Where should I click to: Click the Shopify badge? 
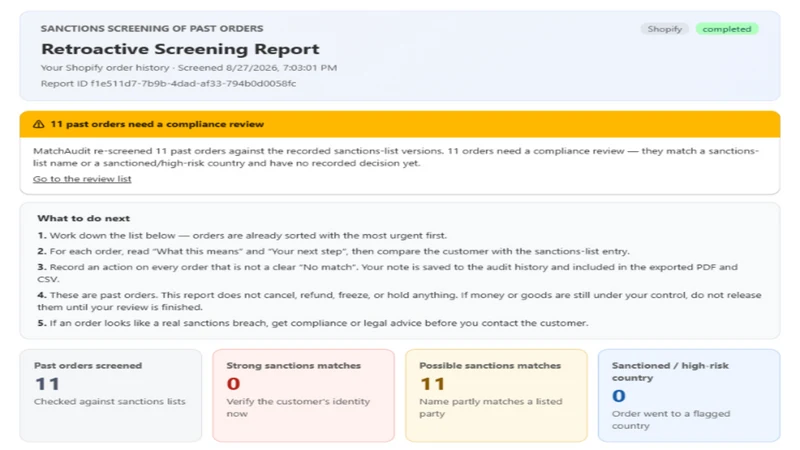[x=664, y=29]
